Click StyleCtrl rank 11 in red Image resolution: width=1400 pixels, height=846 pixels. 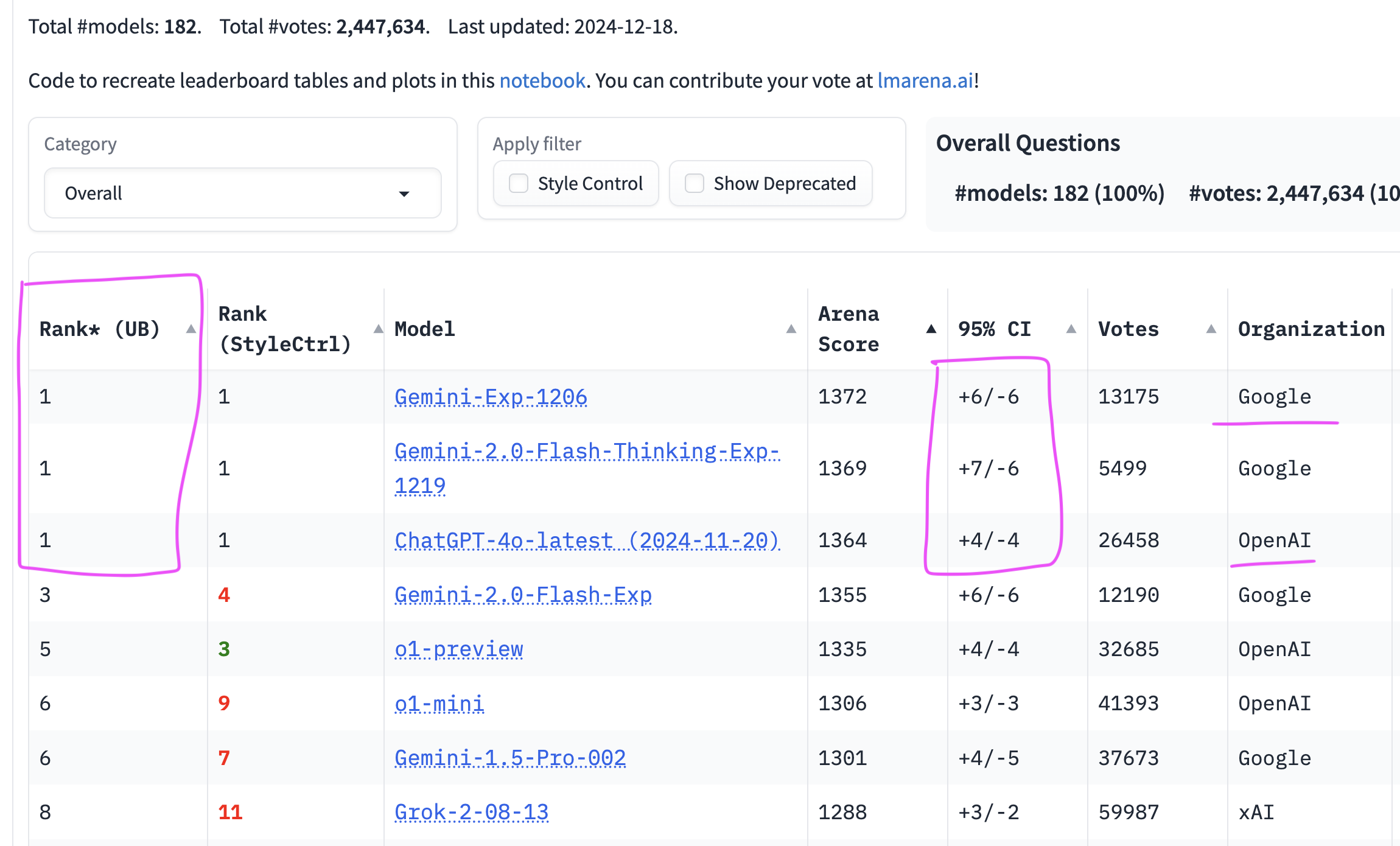click(x=230, y=812)
